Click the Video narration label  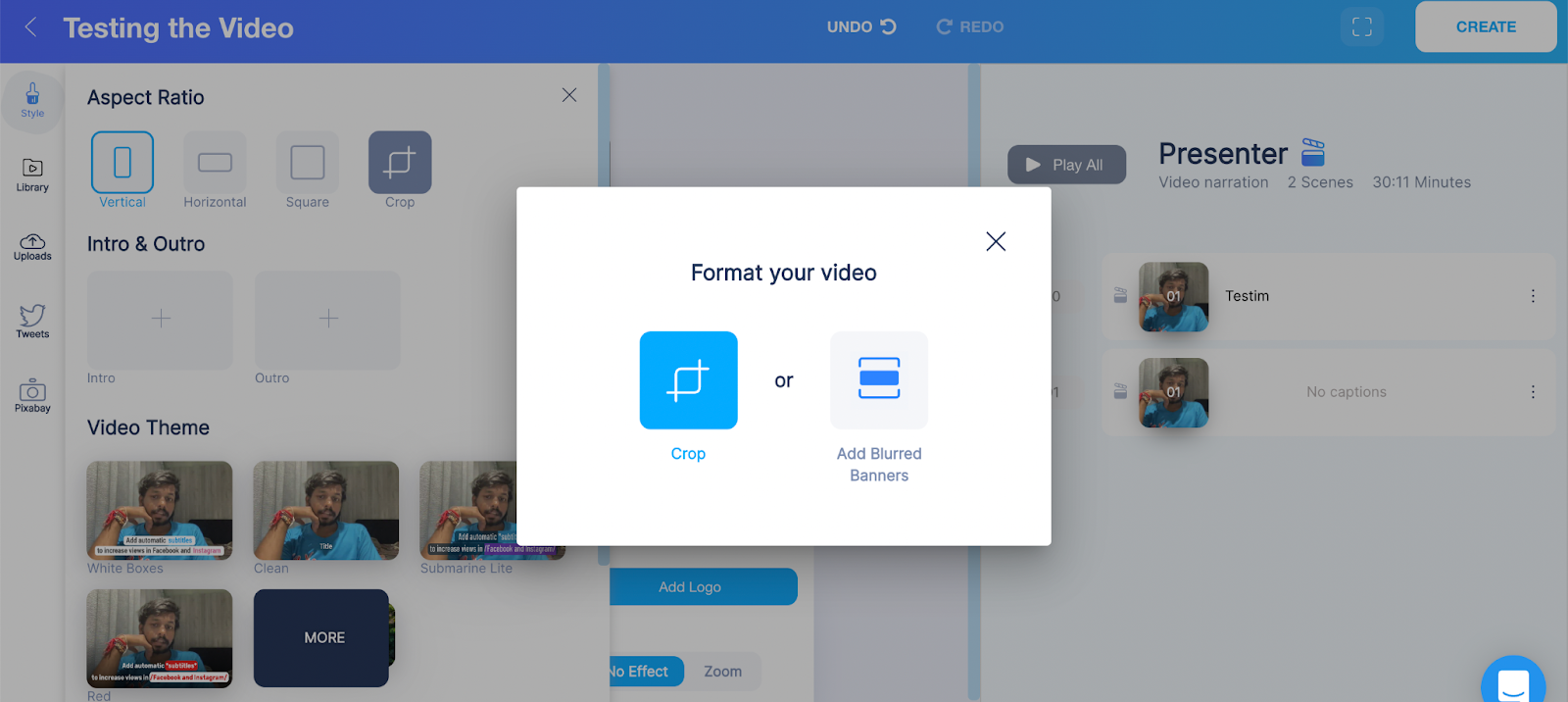pyautogui.click(x=1213, y=182)
